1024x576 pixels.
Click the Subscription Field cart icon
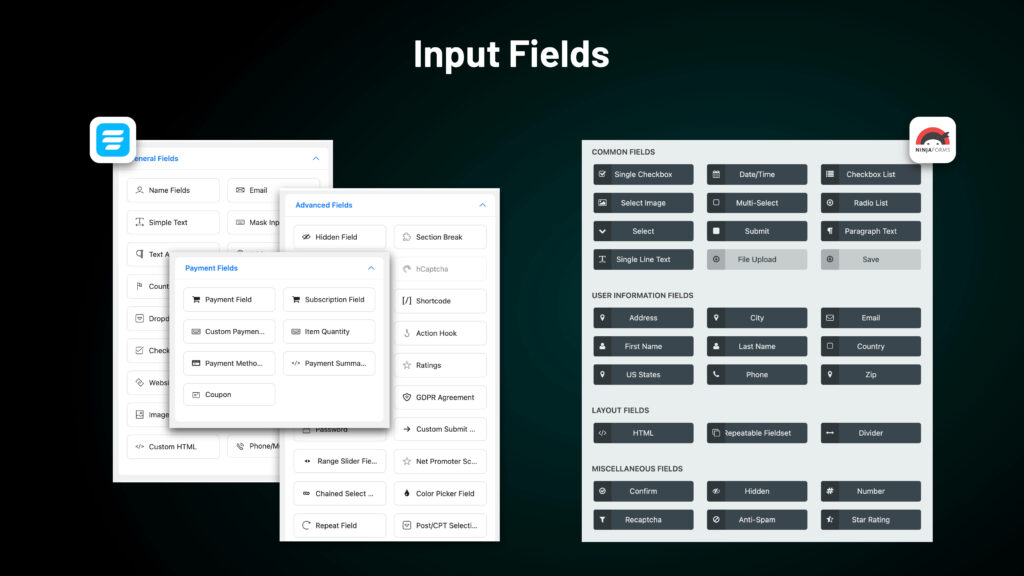tap(296, 300)
